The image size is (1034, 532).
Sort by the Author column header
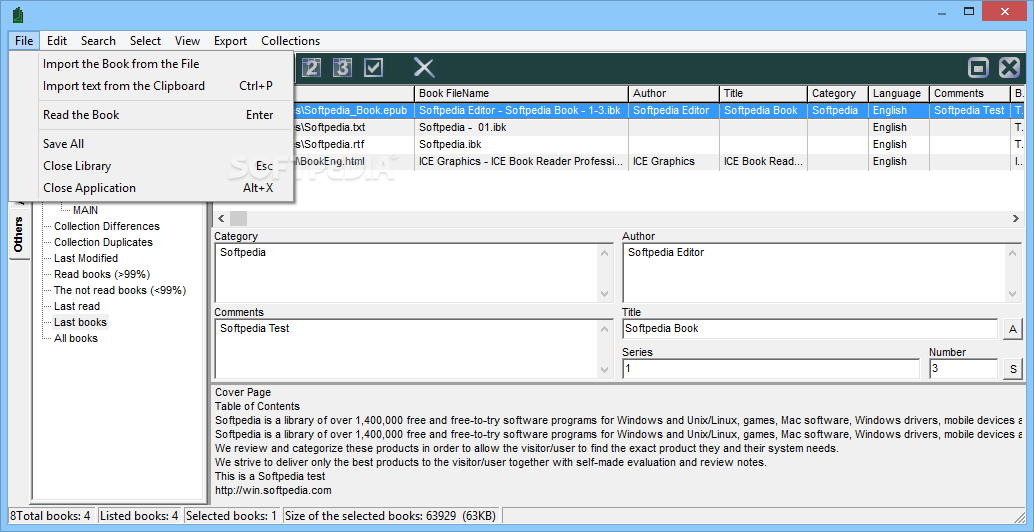[673, 94]
